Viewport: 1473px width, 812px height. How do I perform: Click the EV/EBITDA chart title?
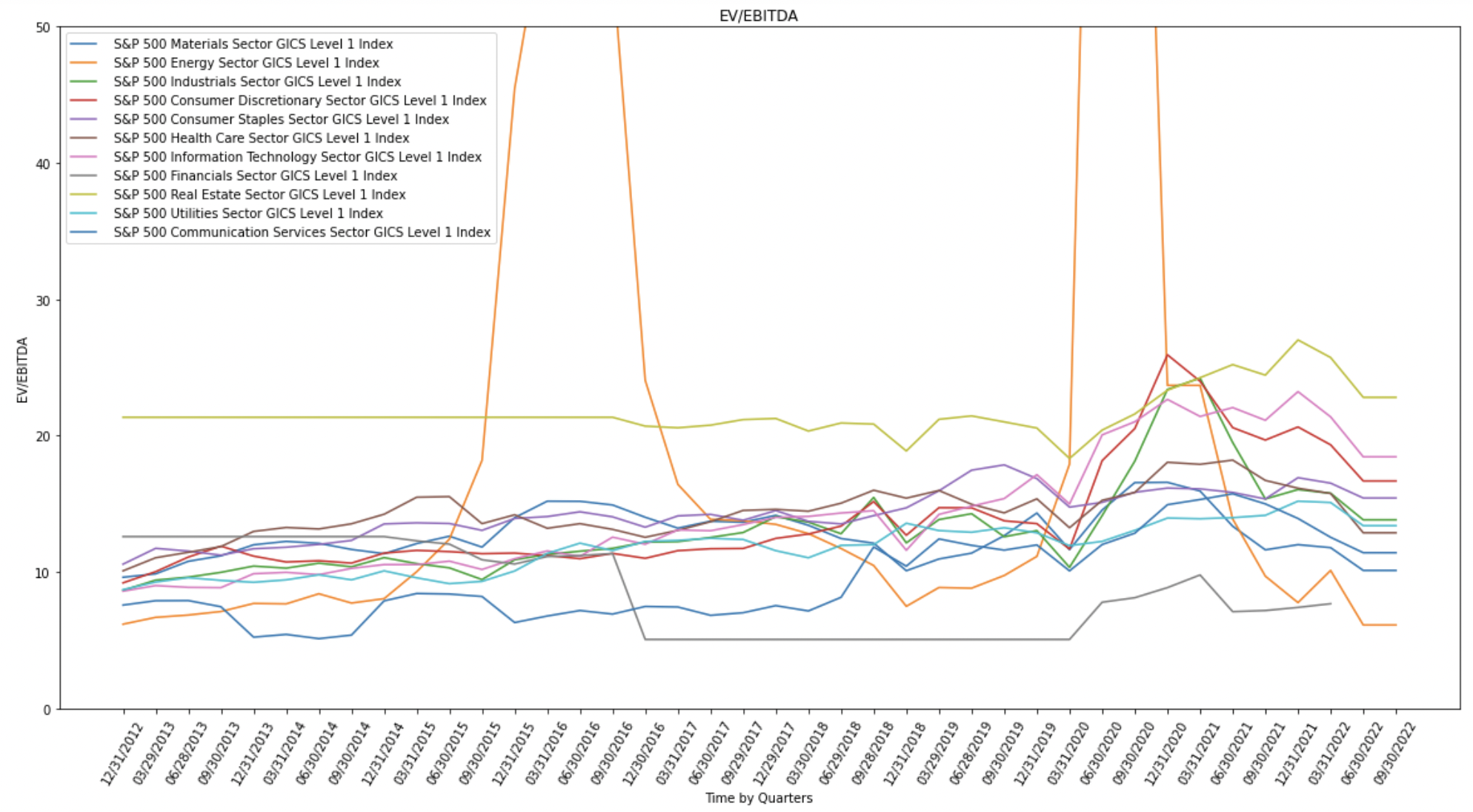click(x=758, y=16)
